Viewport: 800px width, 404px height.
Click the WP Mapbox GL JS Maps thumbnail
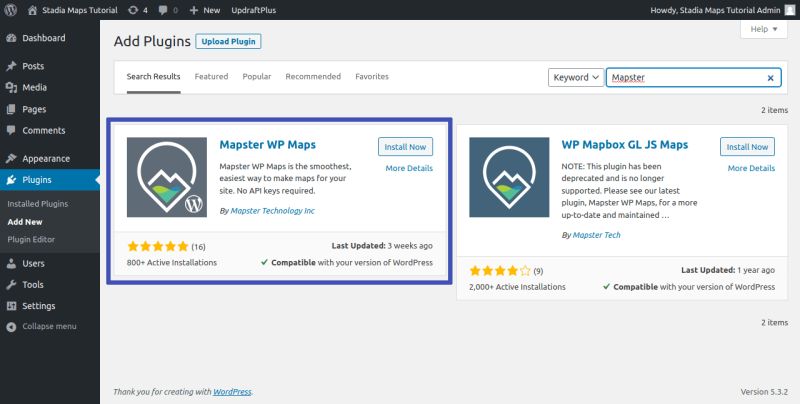point(509,177)
